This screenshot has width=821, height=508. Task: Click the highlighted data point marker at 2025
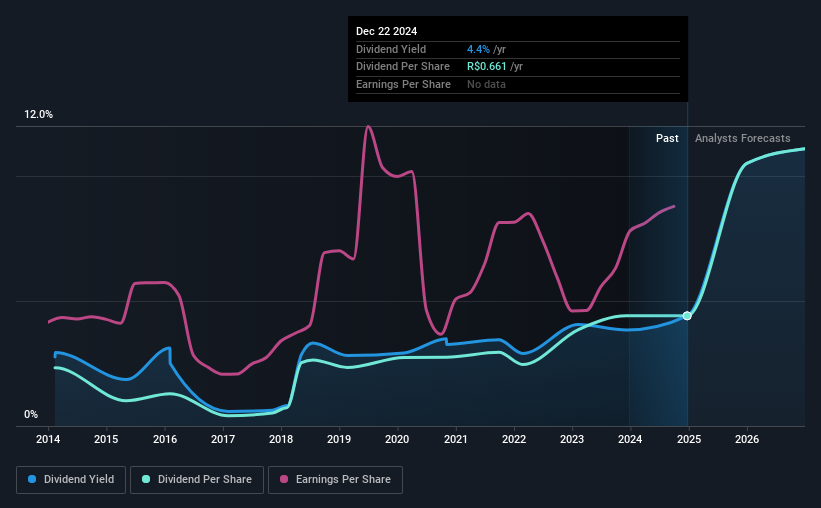coord(687,316)
